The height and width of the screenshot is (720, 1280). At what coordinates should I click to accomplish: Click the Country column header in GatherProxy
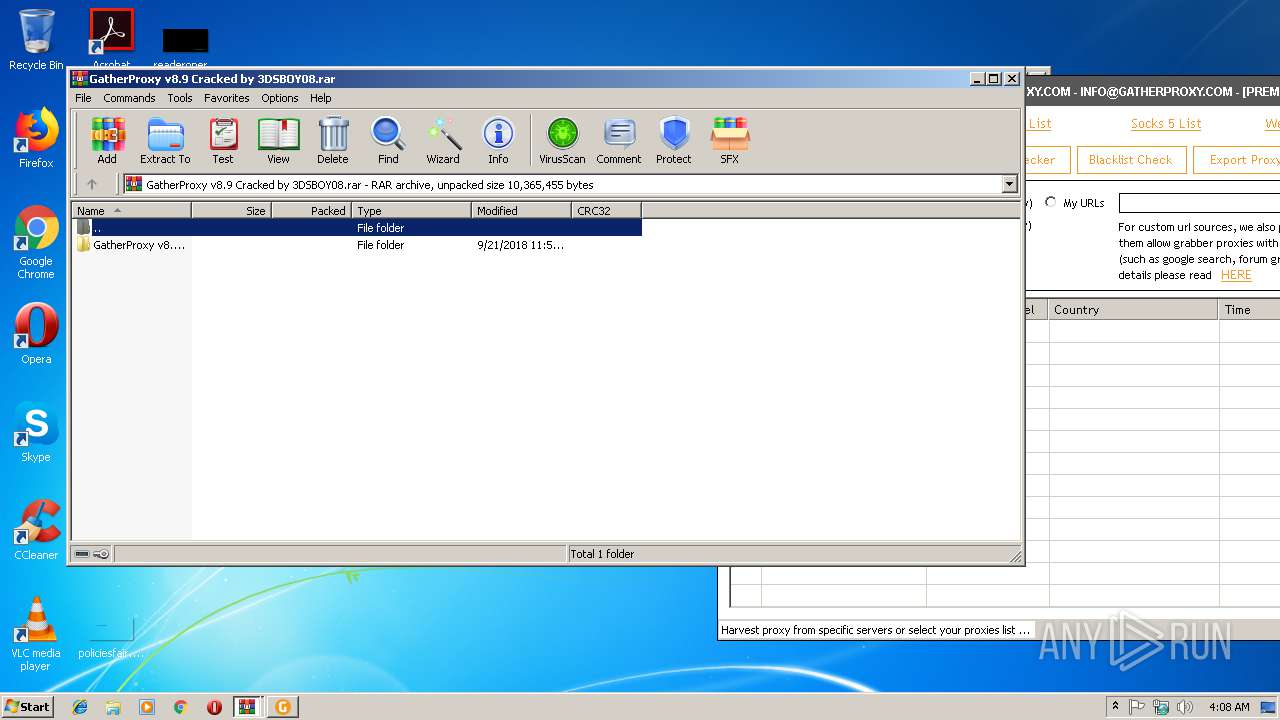(1133, 310)
